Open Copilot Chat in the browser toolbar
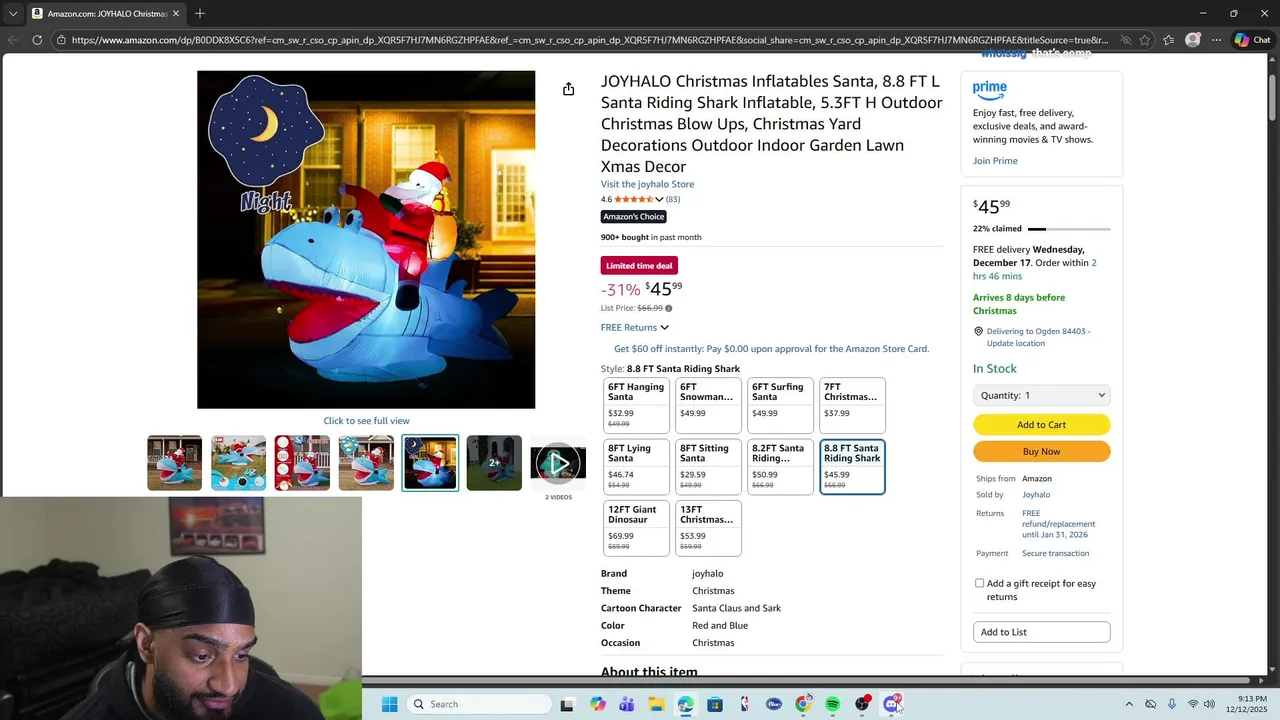 (x=1251, y=40)
